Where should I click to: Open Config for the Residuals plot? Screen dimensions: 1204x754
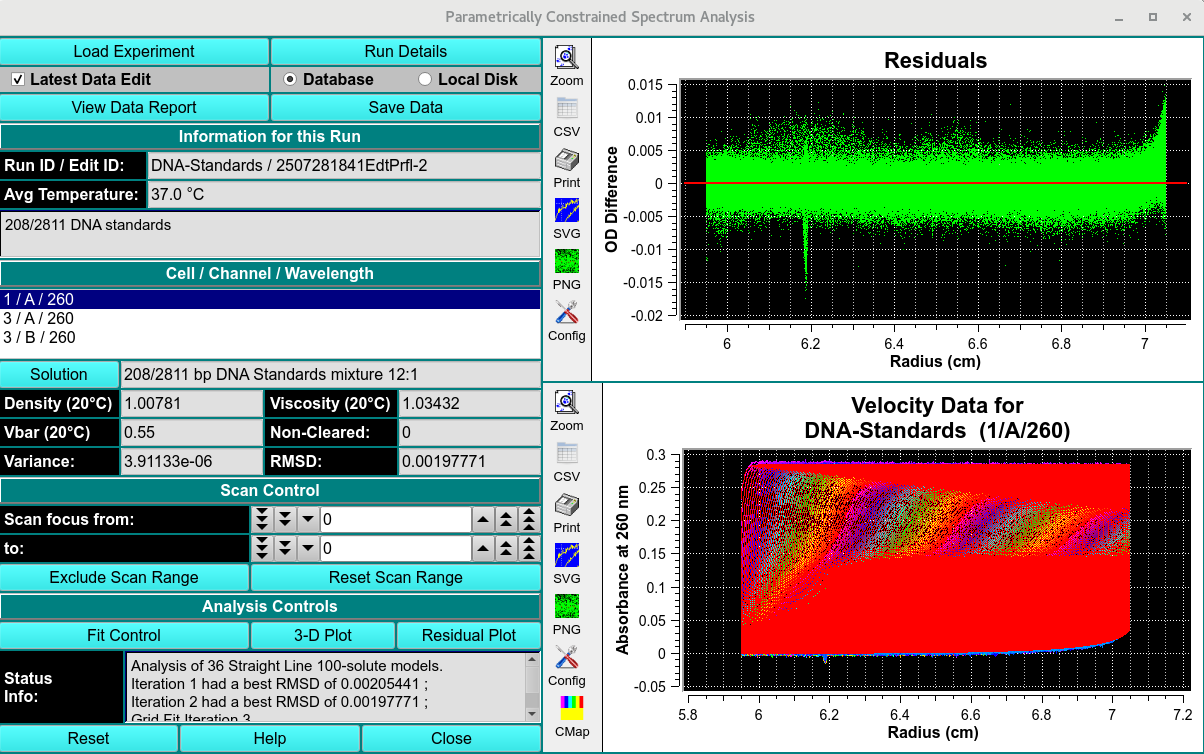coord(567,313)
